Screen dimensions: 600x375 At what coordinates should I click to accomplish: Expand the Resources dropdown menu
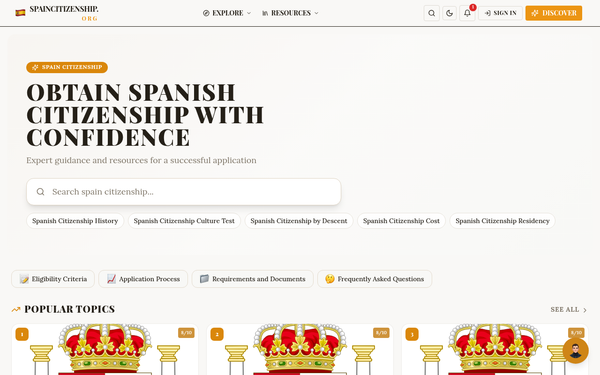point(290,13)
